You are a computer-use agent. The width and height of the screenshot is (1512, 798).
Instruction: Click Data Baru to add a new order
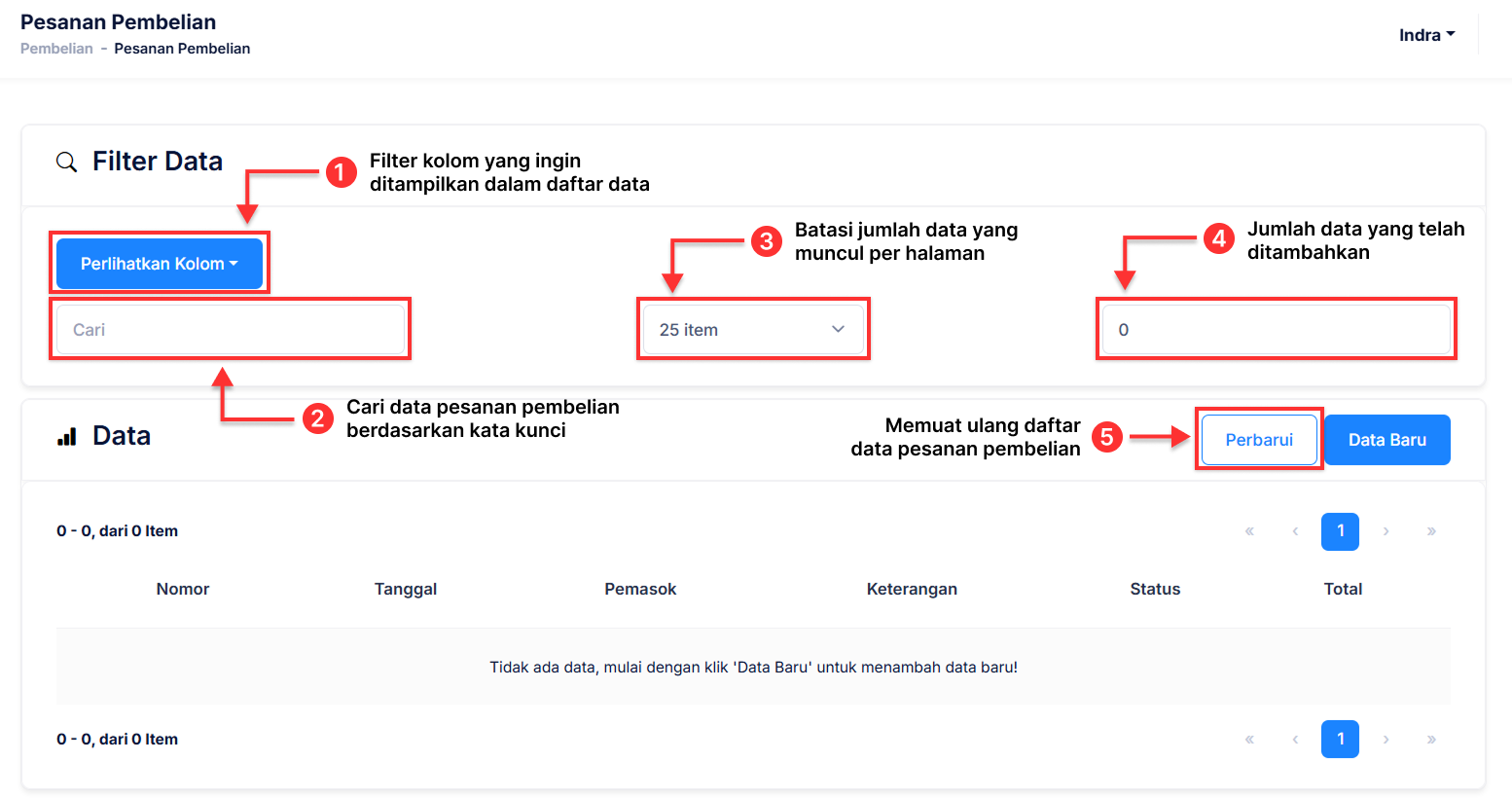click(x=1386, y=439)
